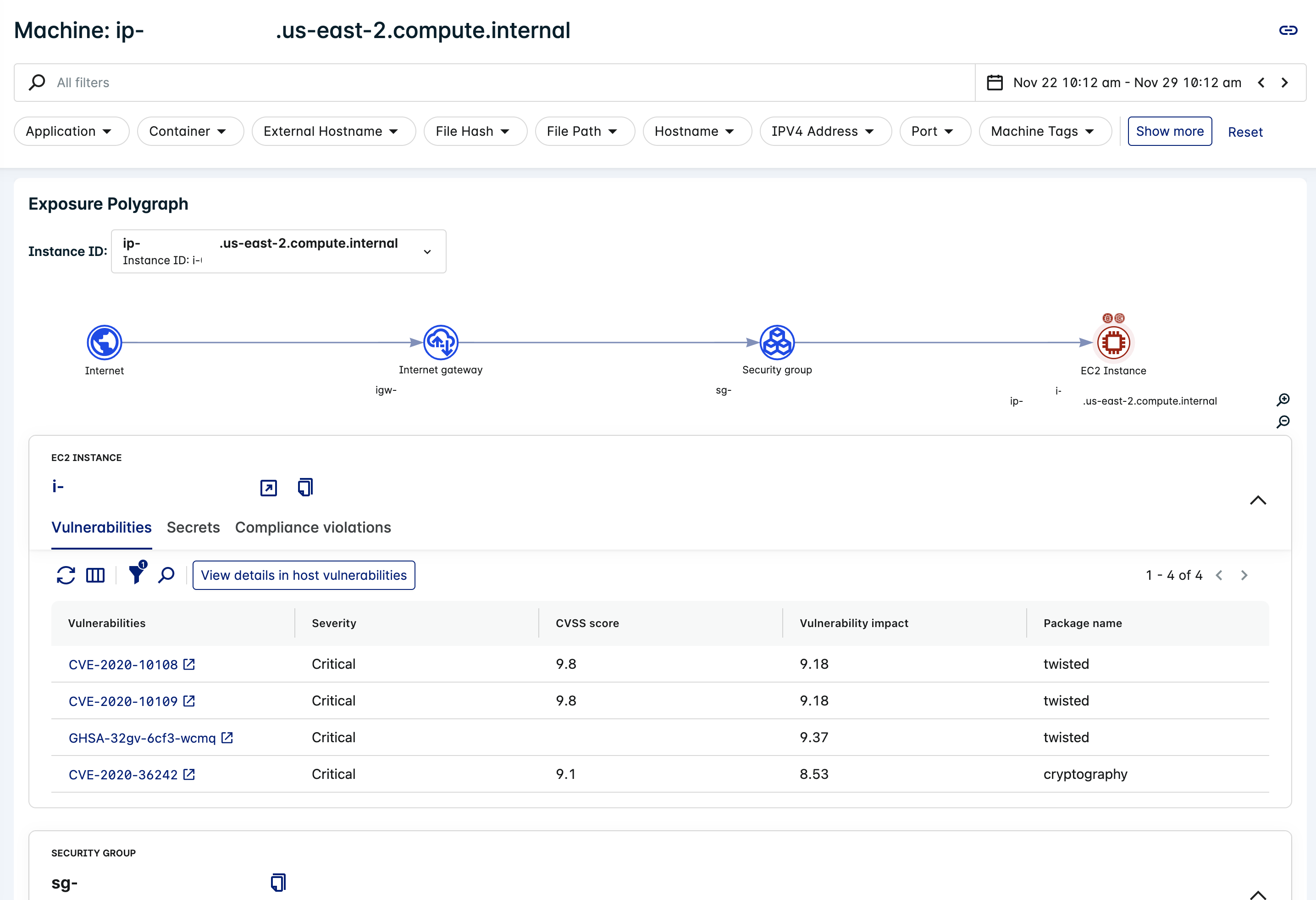Open the filter funnel icon with badge
The image size is (1316, 900).
[137, 574]
